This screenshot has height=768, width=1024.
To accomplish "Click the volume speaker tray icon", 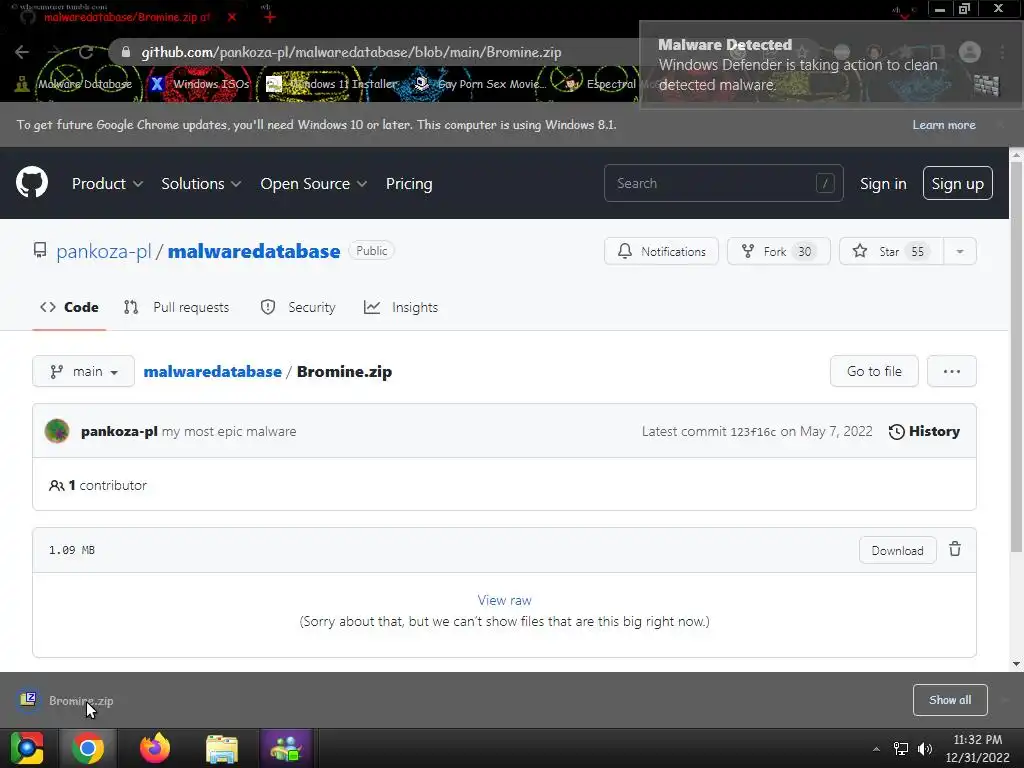I will [x=925, y=748].
